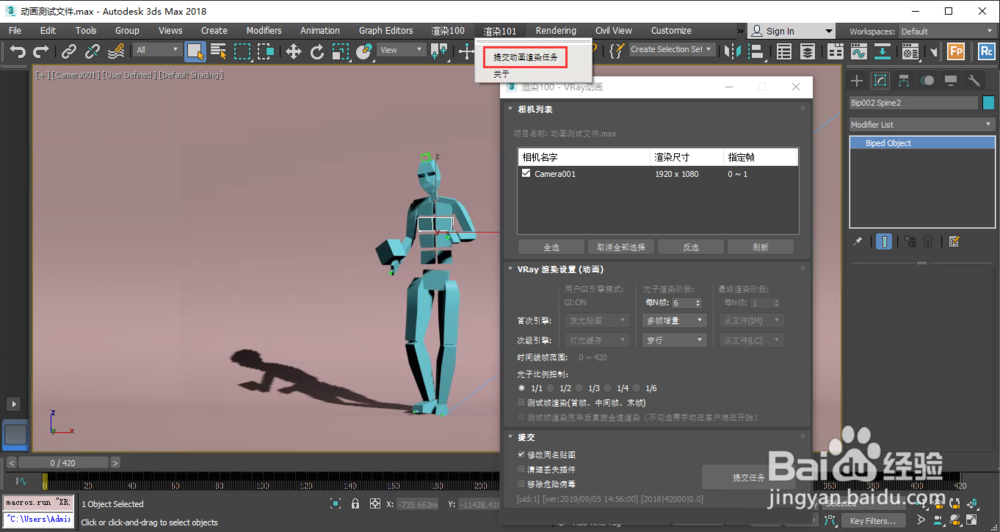Open the Workspaces Default dropdown
Screen dimensions: 1000x532
click(946, 31)
